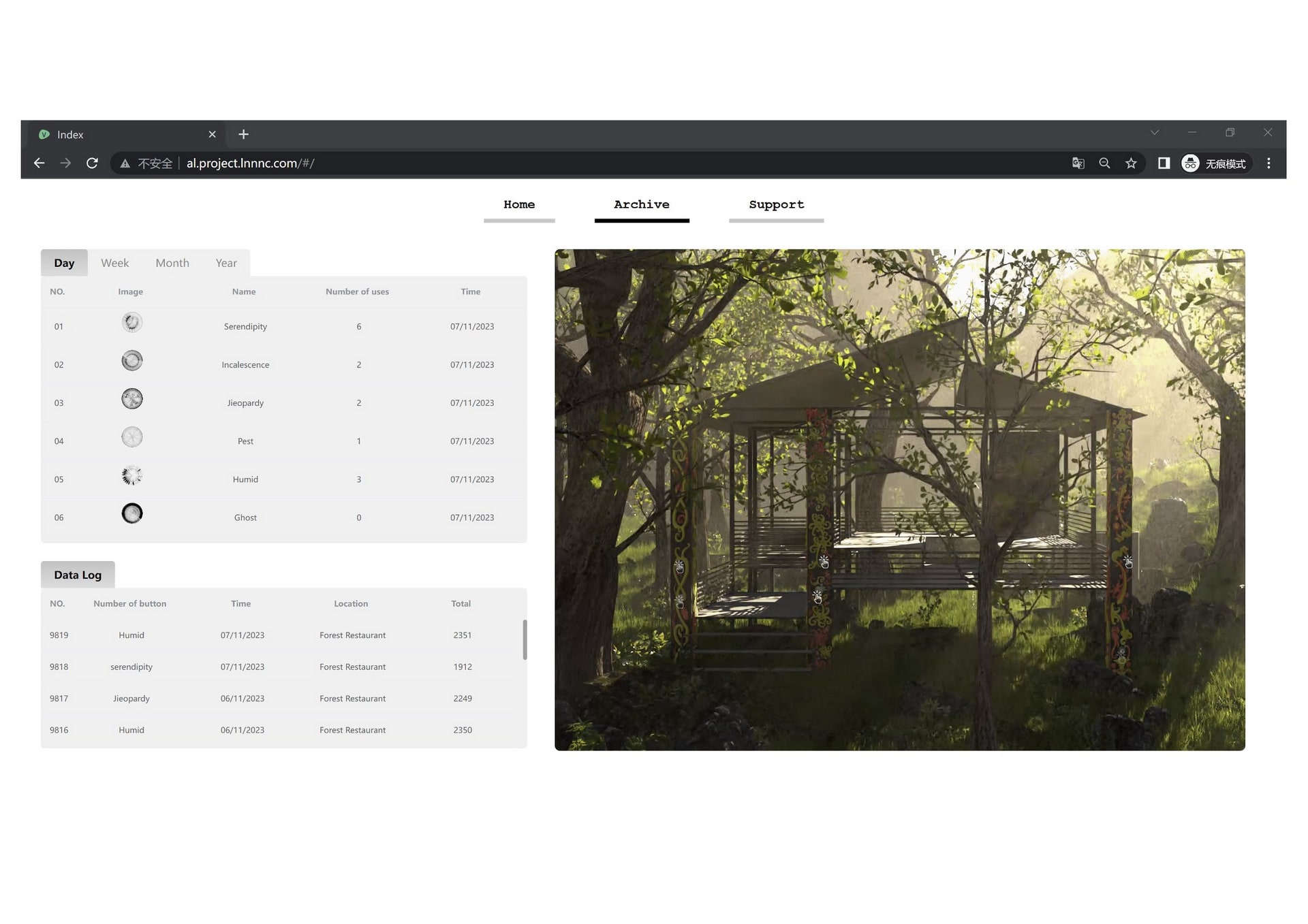Open the incognito profile button
The height and width of the screenshot is (924, 1308).
coord(1215,163)
